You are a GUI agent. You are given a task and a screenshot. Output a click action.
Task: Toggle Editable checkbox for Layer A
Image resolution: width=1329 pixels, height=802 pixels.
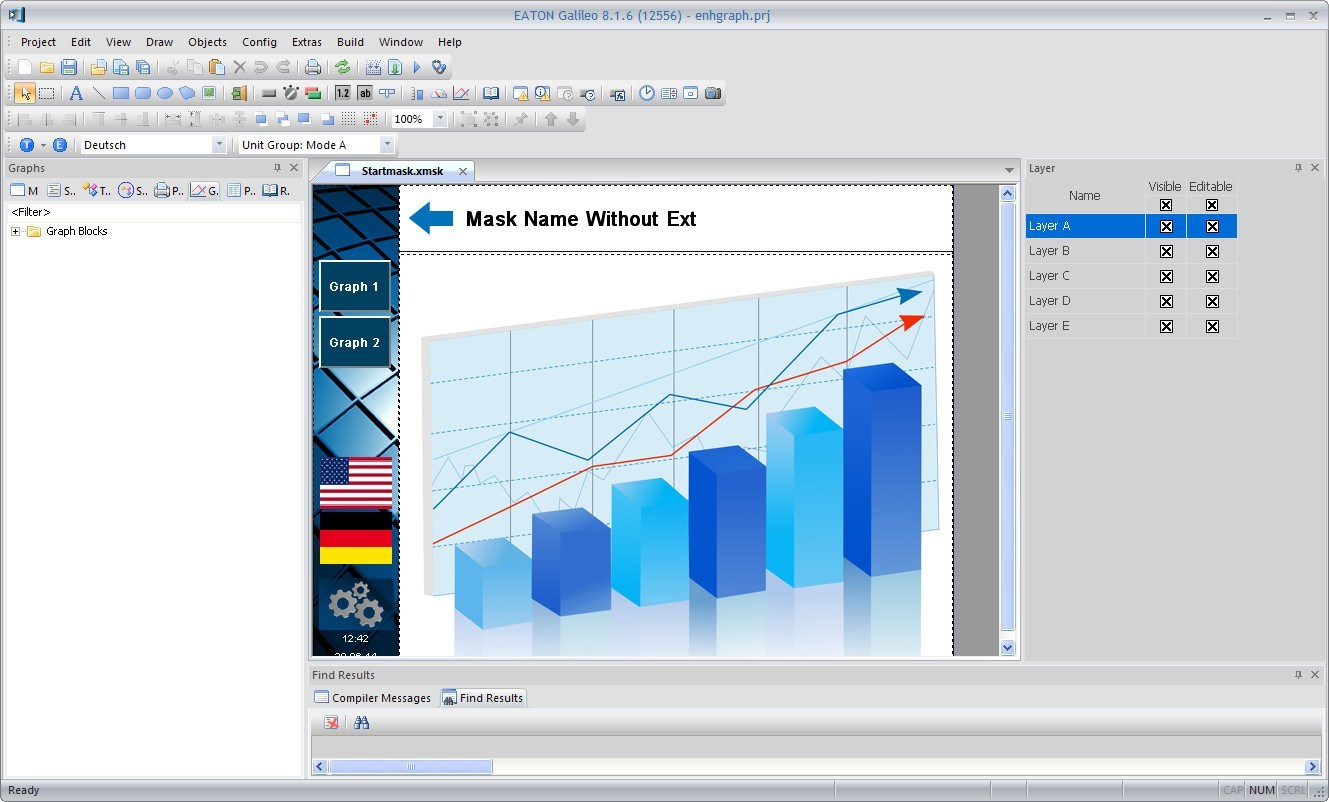[x=1212, y=226]
